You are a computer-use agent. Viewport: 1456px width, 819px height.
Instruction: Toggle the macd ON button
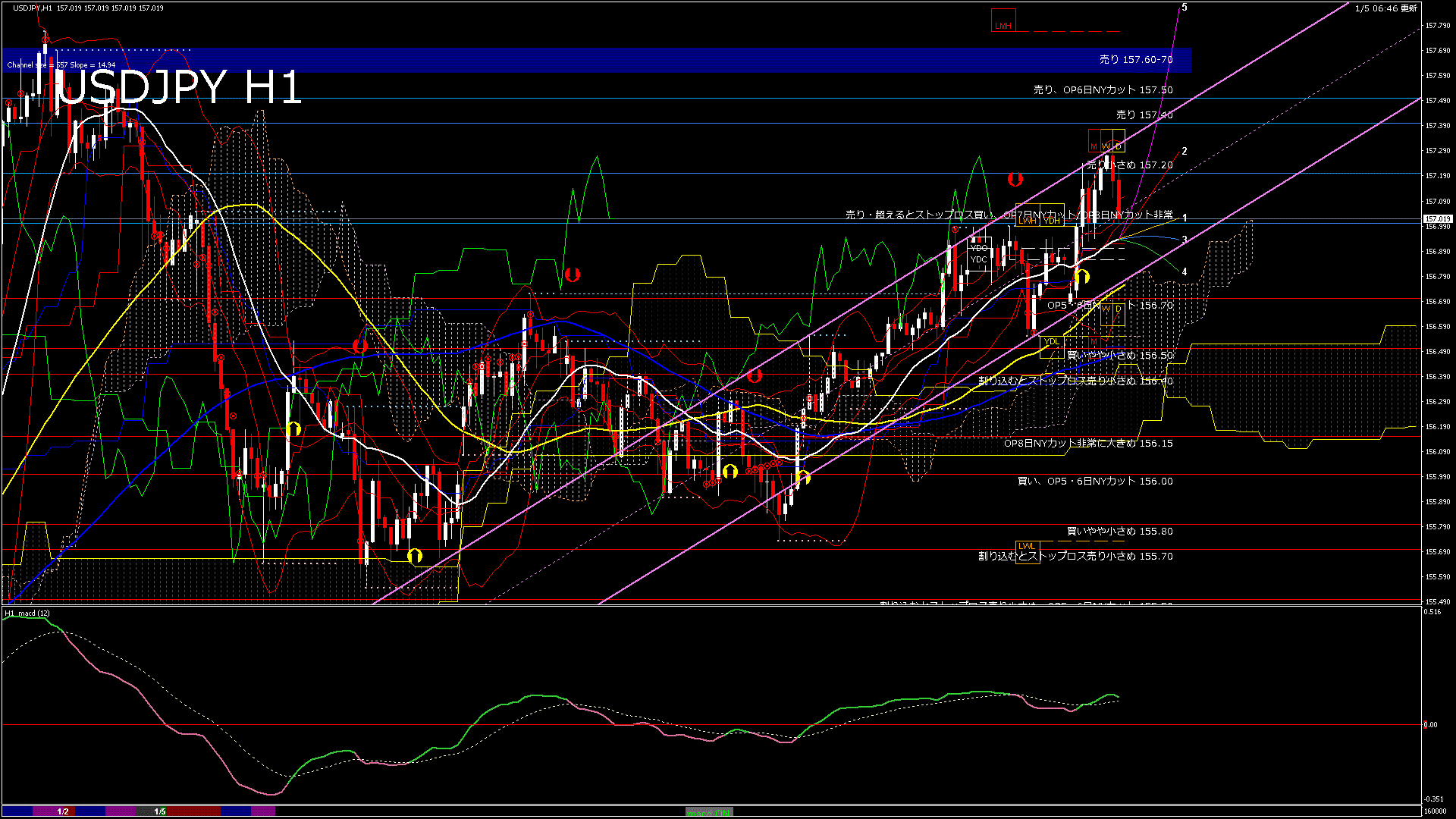(x=709, y=811)
